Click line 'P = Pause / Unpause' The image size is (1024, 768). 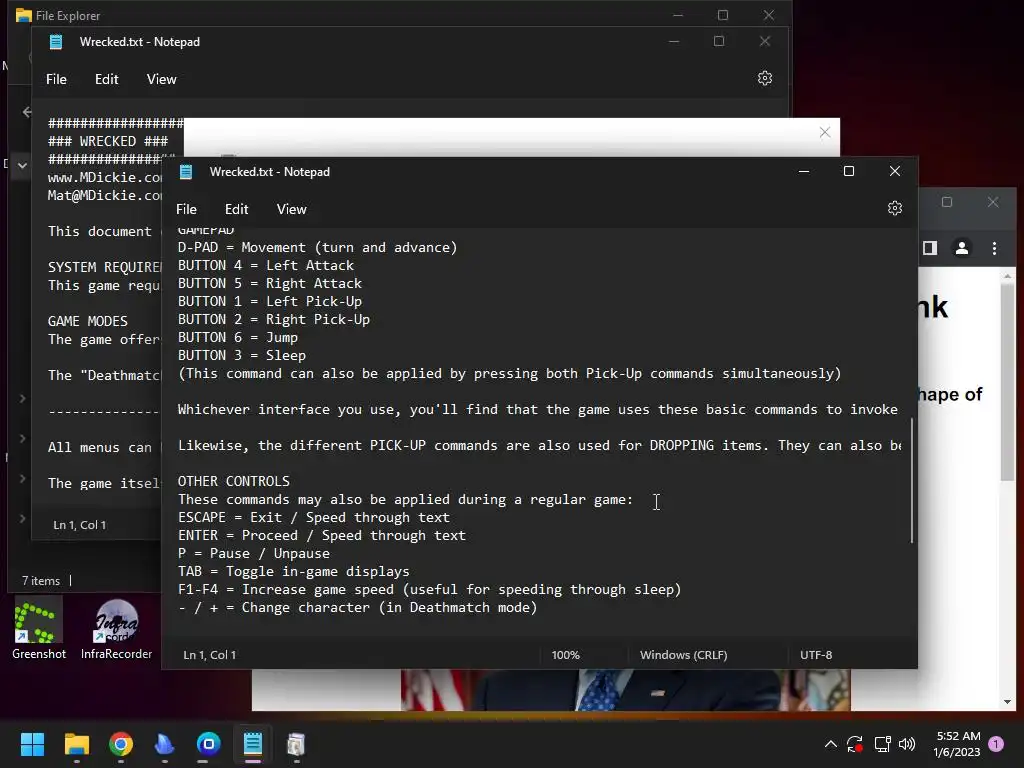pos(254,553)
